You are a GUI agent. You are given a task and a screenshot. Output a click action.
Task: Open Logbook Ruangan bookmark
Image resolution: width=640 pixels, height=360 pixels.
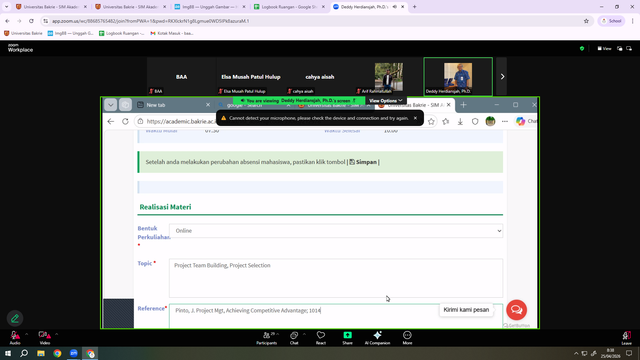tap(121, 33)
